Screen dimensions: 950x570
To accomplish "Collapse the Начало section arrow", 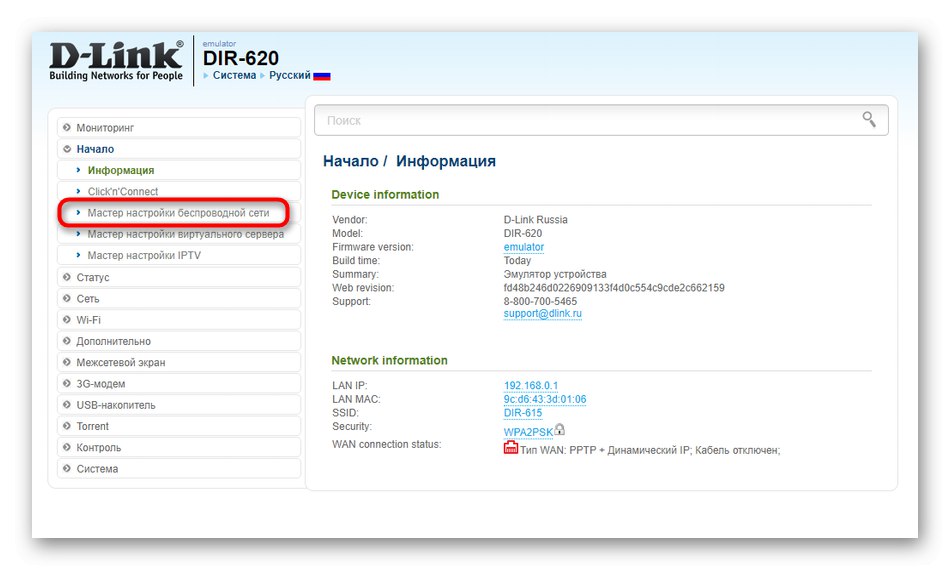I will point(67,148).
